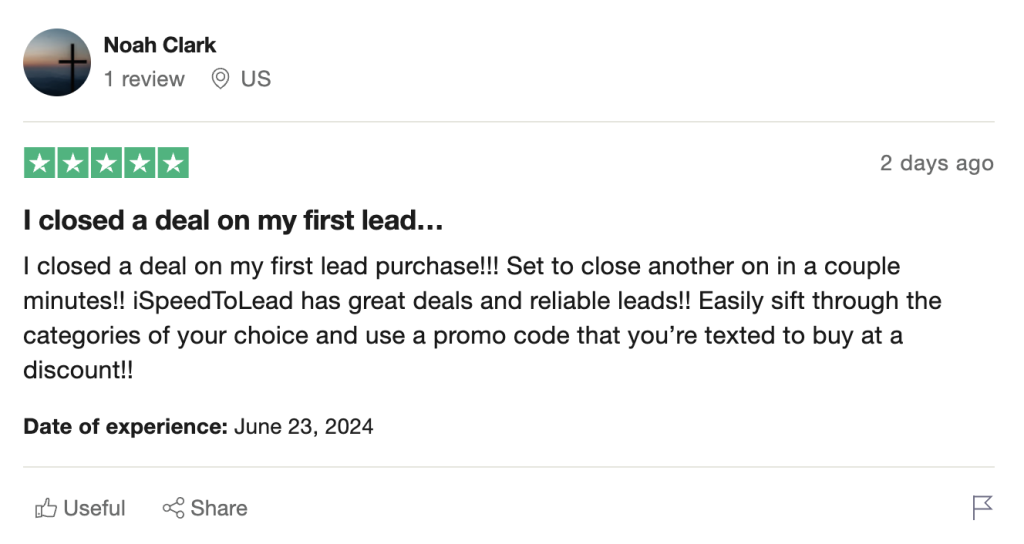Open the review titled "I closed a deal"
Image resolution: width=1024 pixels, height=544 pixels.
[233, 221]
